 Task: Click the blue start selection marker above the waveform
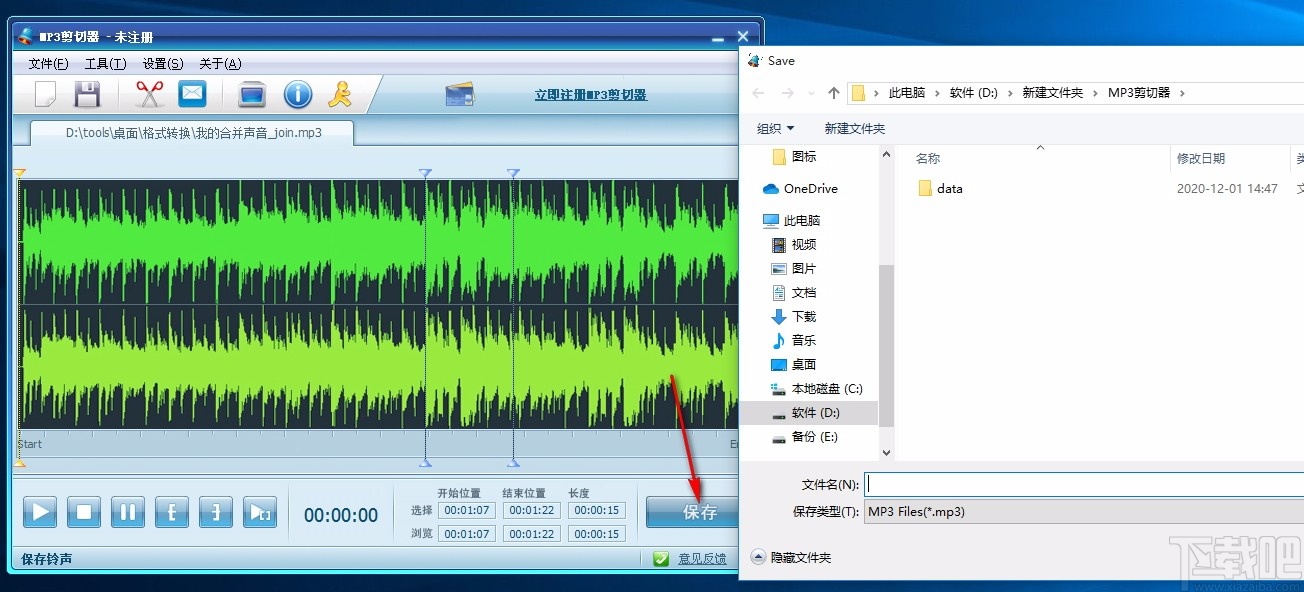(424, 172)
